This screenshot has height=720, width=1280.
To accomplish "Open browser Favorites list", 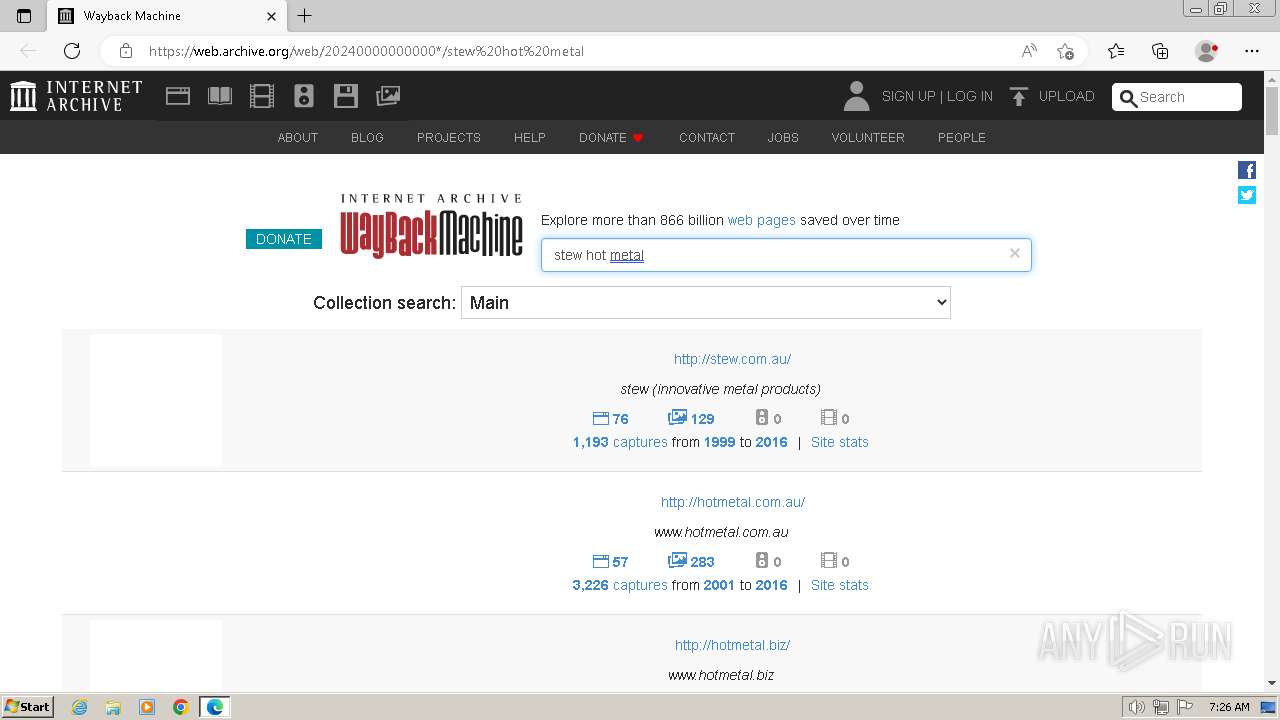I will tap(1116, 51).
